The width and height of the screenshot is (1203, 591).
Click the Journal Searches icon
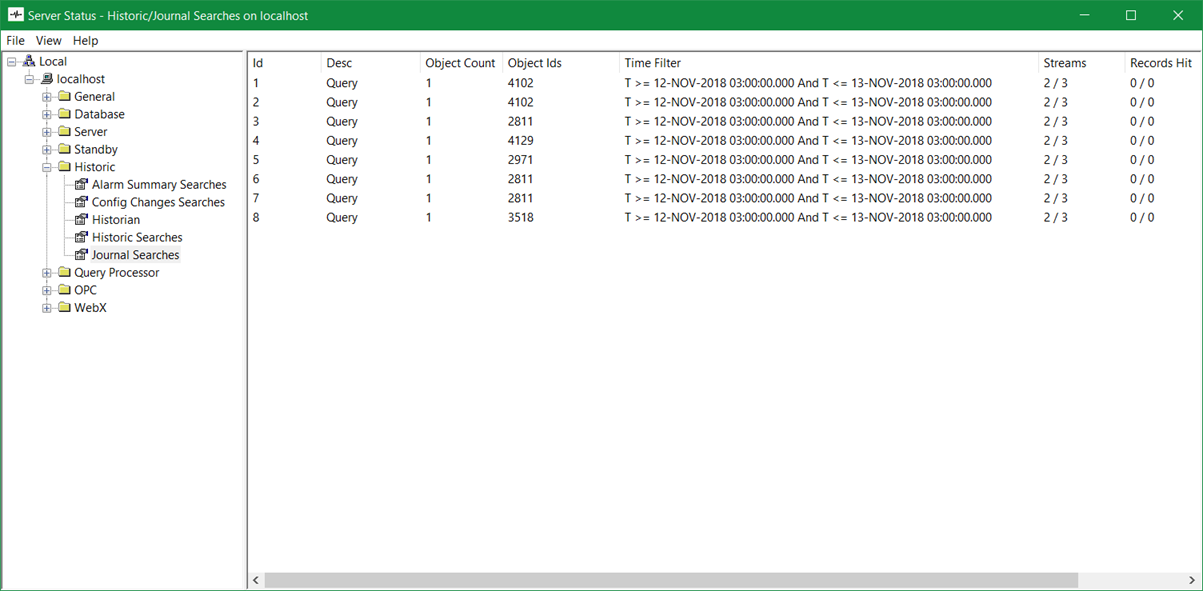82,255
